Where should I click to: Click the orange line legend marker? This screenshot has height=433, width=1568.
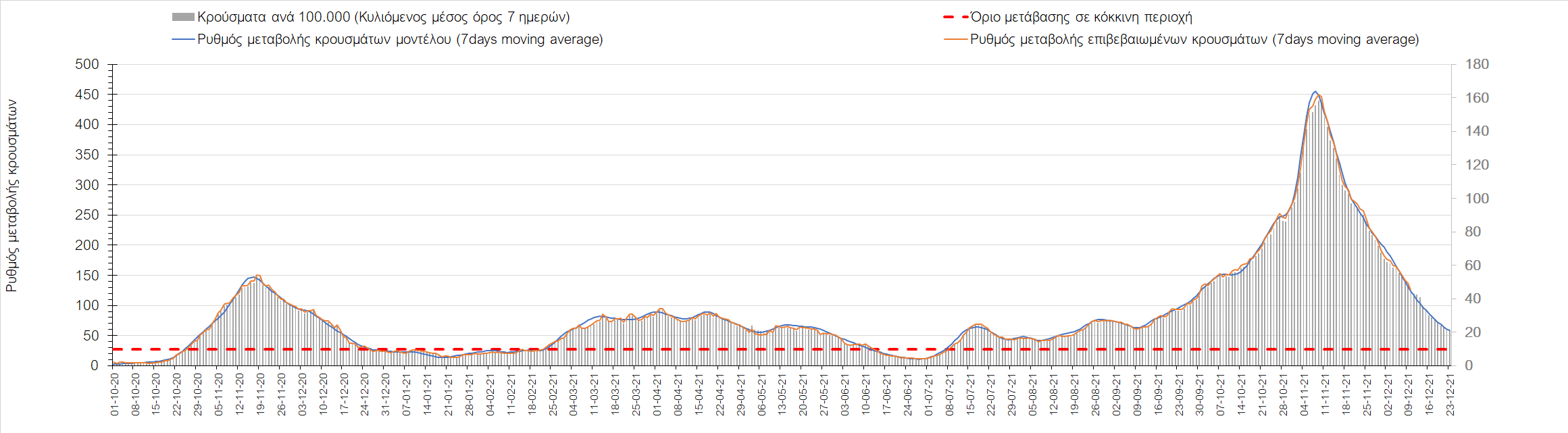[x=955, y=40]
